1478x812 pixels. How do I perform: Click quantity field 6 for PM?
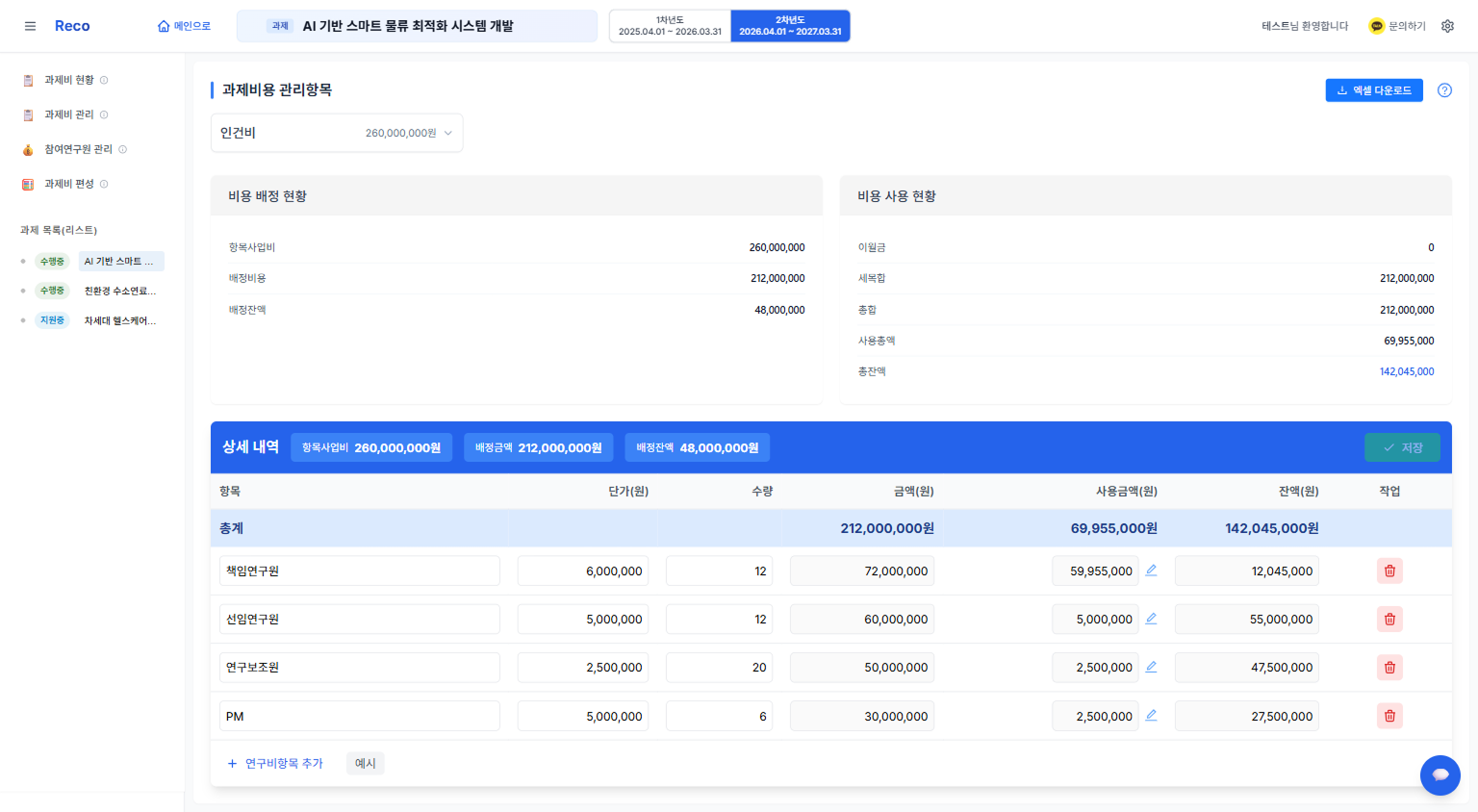point(720,716)
